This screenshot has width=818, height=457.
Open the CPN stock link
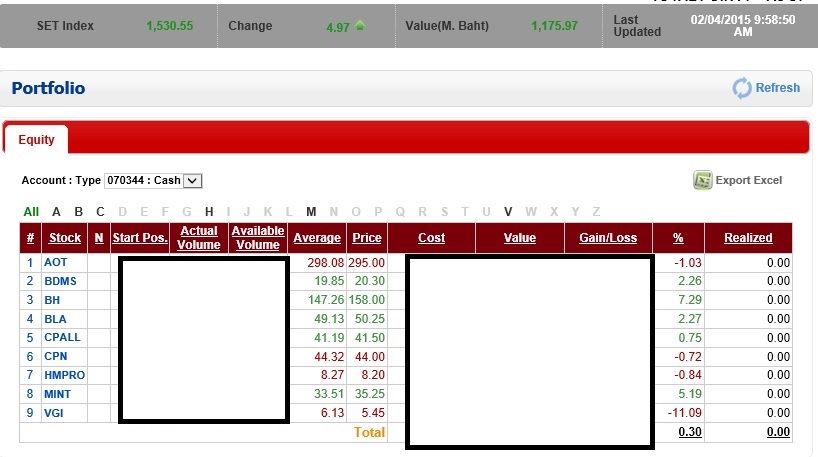pos(55,356)
